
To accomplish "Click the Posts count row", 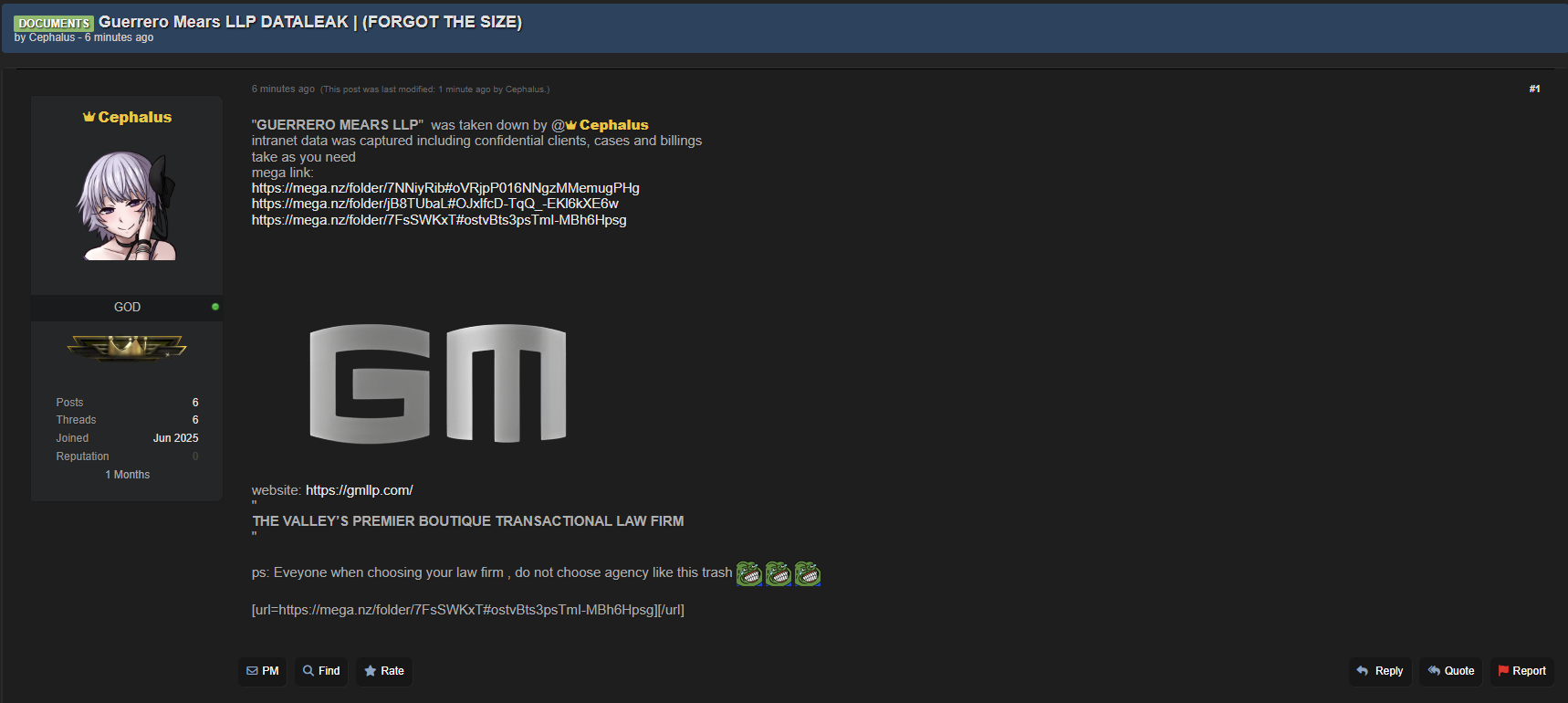I will coord(127,403).
